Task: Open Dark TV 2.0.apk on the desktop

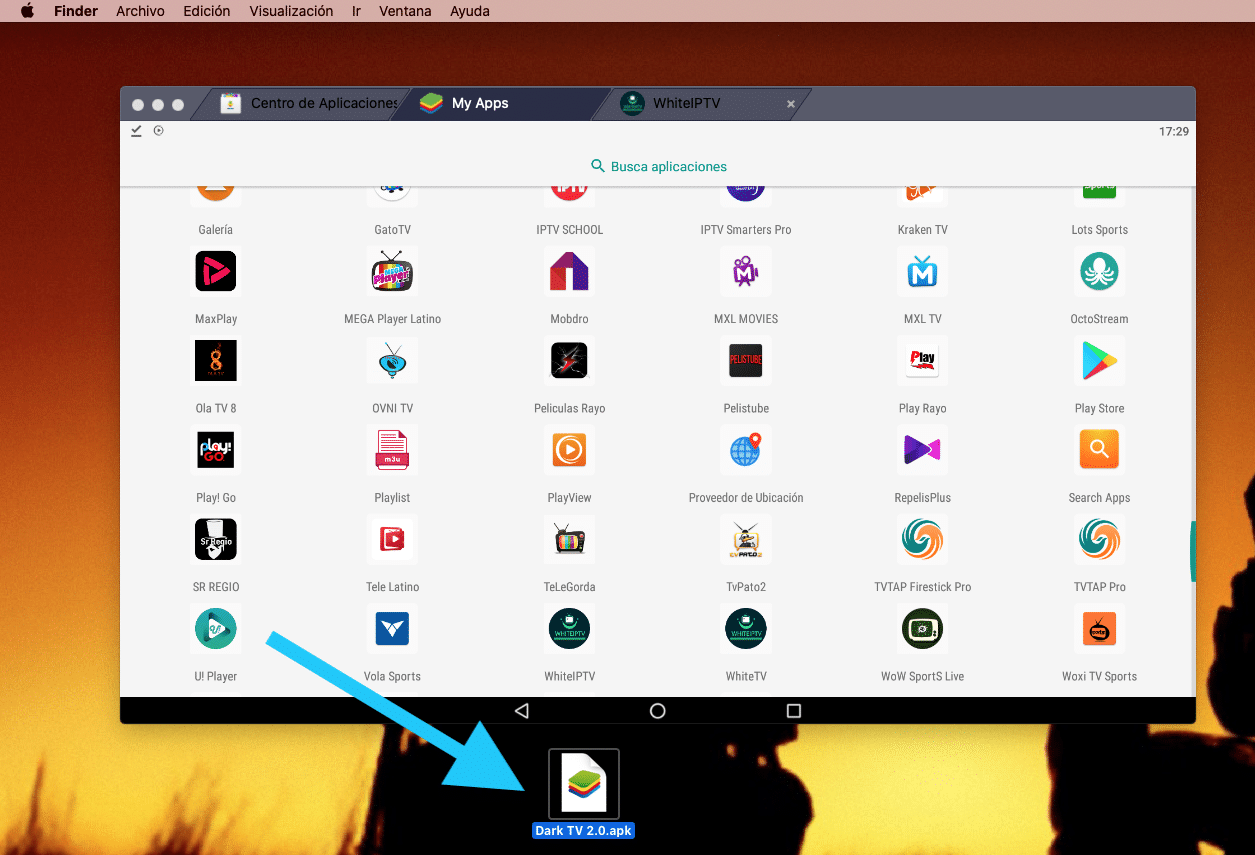Action: [583, 784]
